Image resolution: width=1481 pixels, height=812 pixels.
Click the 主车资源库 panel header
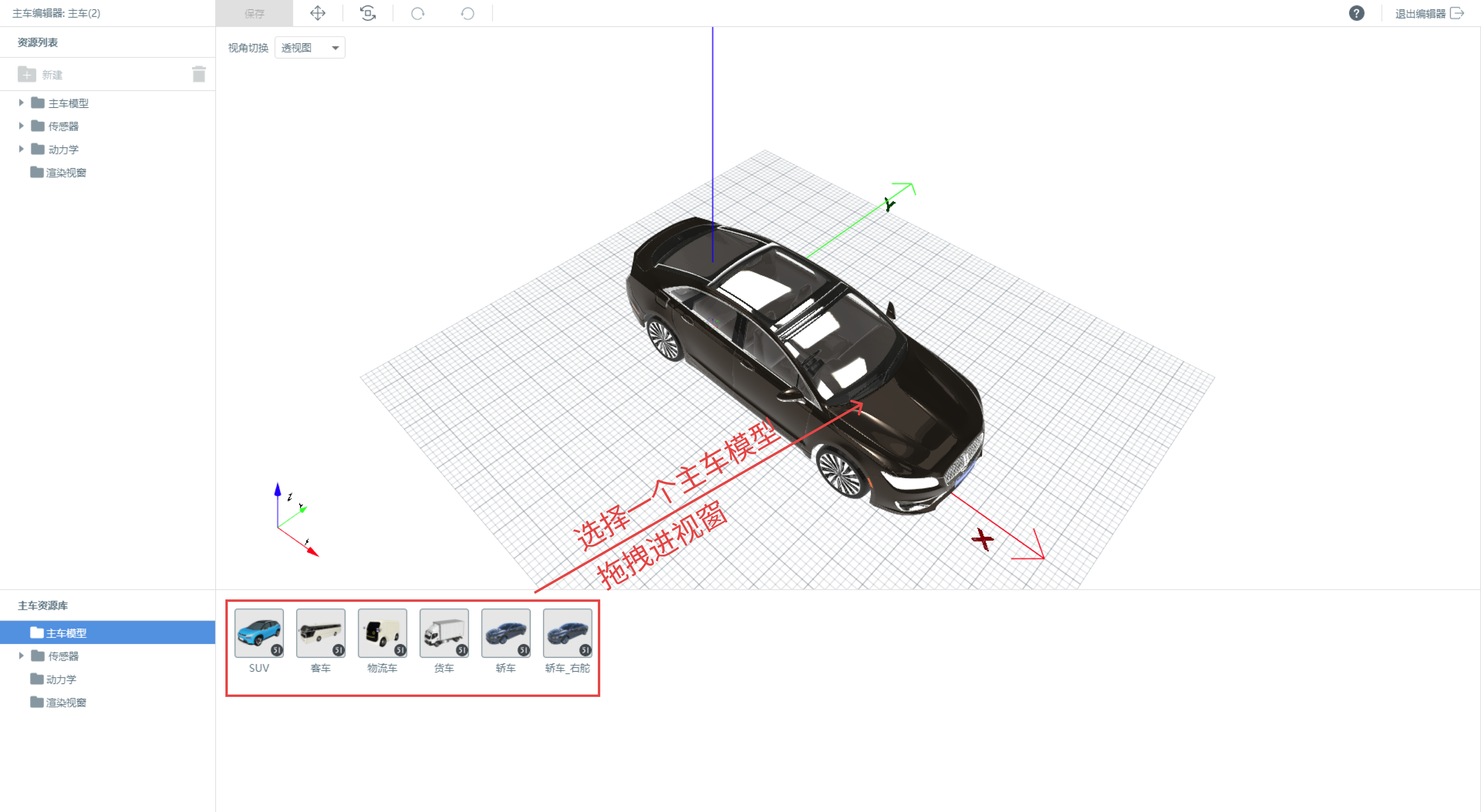[x=43, y=605]
